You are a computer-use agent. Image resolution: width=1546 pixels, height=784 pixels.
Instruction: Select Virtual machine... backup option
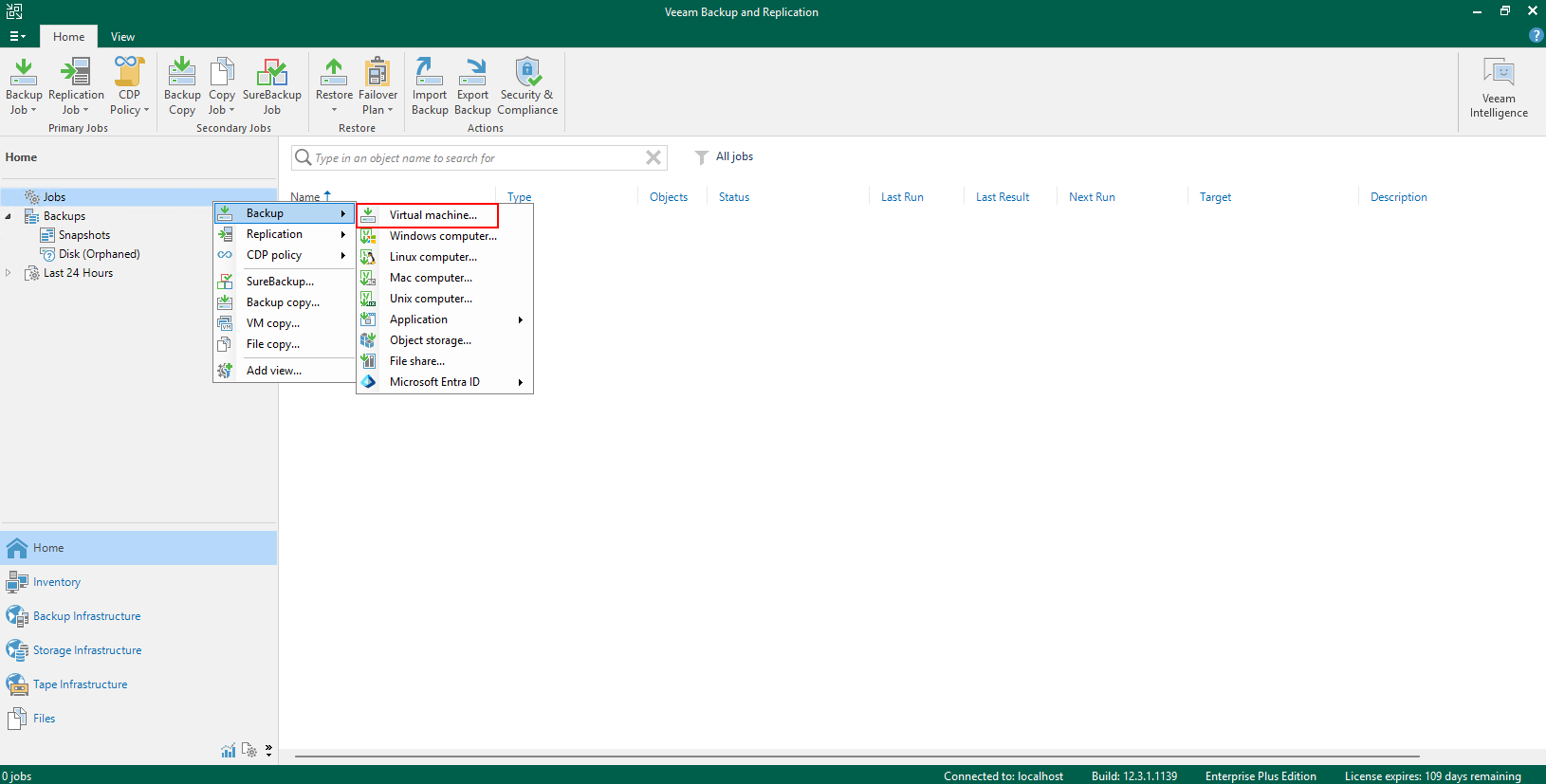(428, 215)
